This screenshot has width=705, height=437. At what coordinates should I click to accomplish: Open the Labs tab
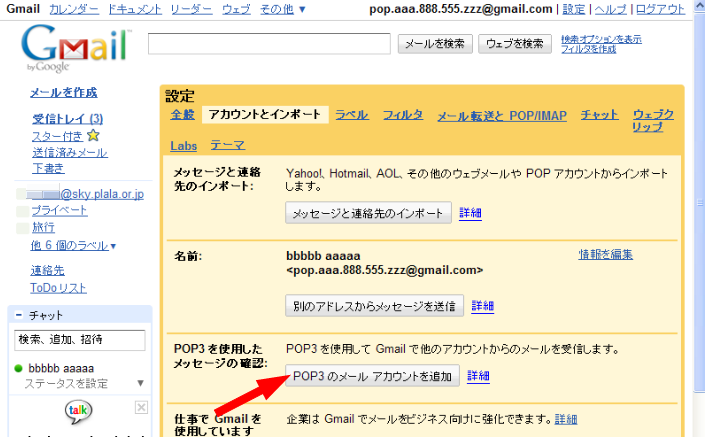point(183,146)
